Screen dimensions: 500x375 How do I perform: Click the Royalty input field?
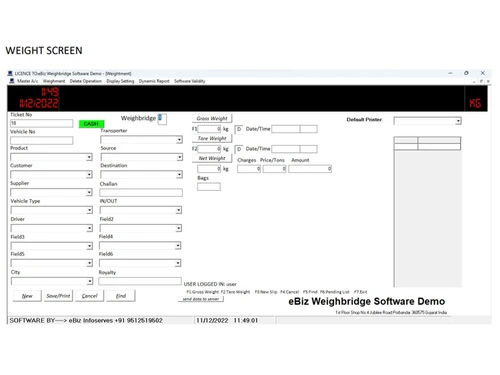pyautogui.click(x=140, y=281)
